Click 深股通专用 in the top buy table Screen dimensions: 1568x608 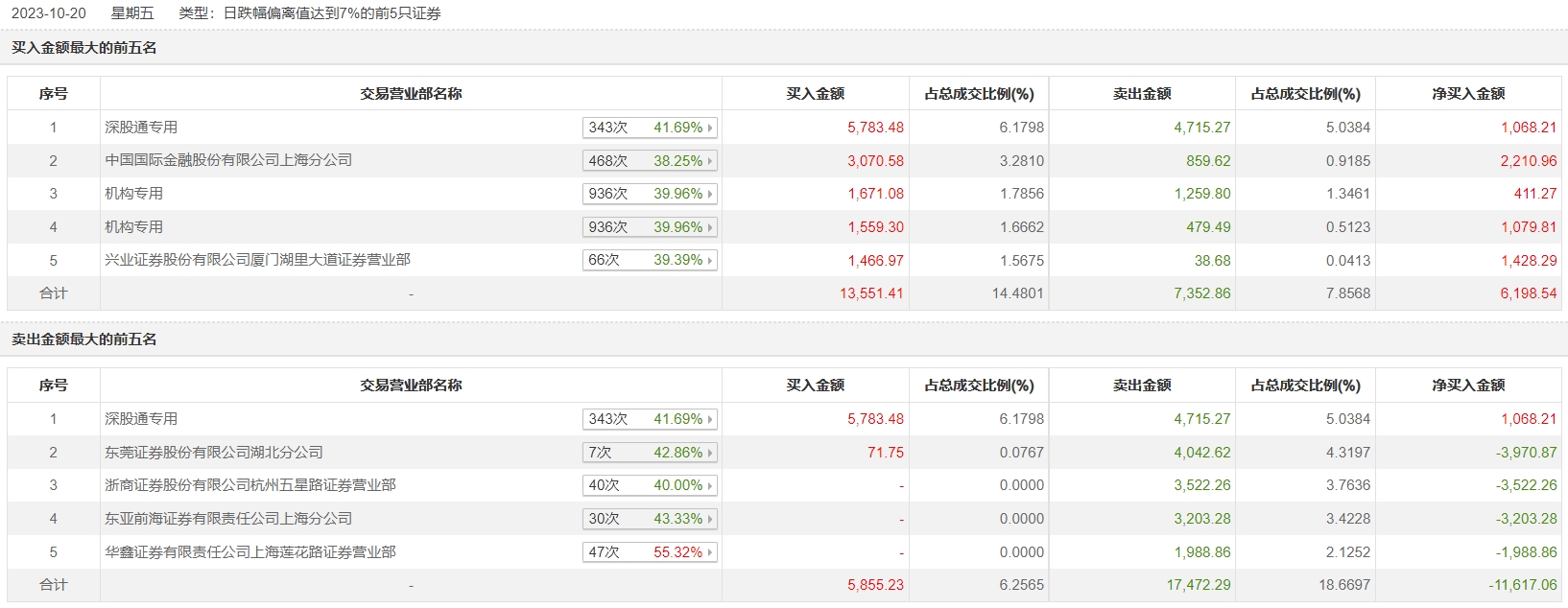tap(141, 128)
